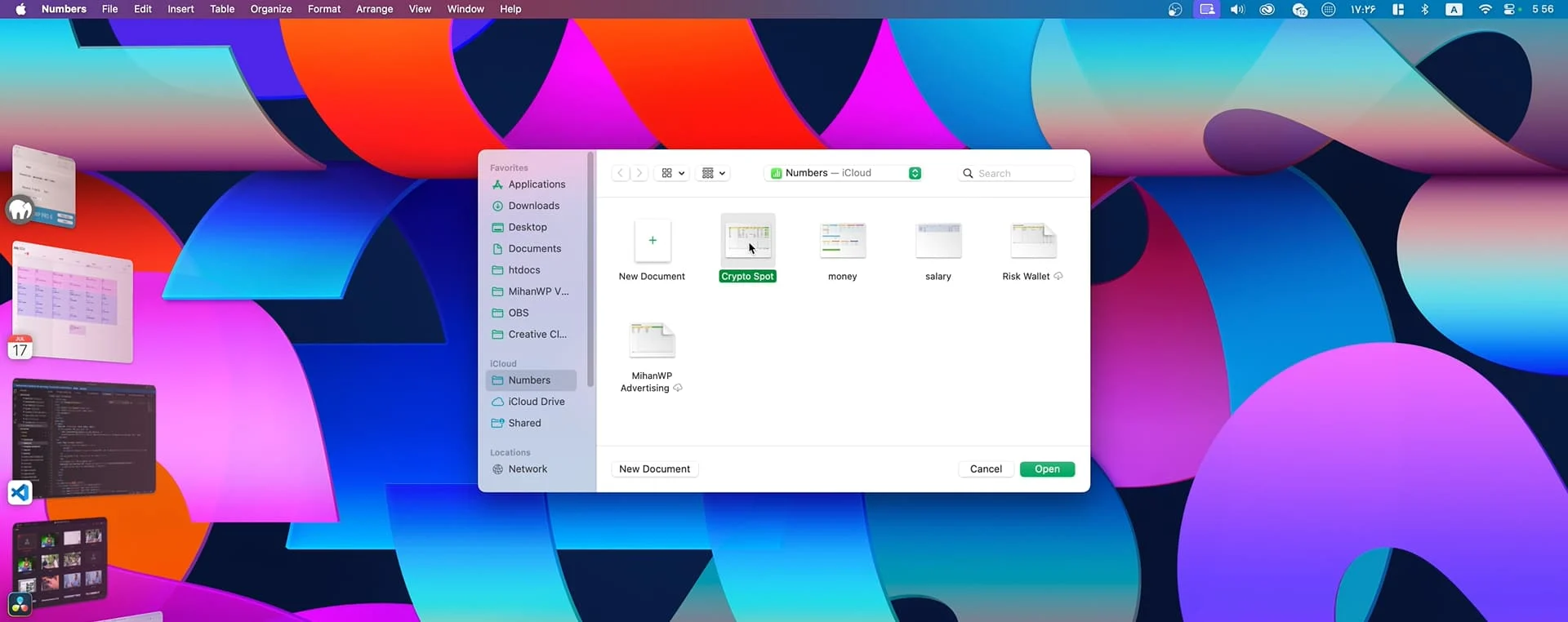Open the Format menu
This screenshot has width=1568, height=622.
(324, 9)
